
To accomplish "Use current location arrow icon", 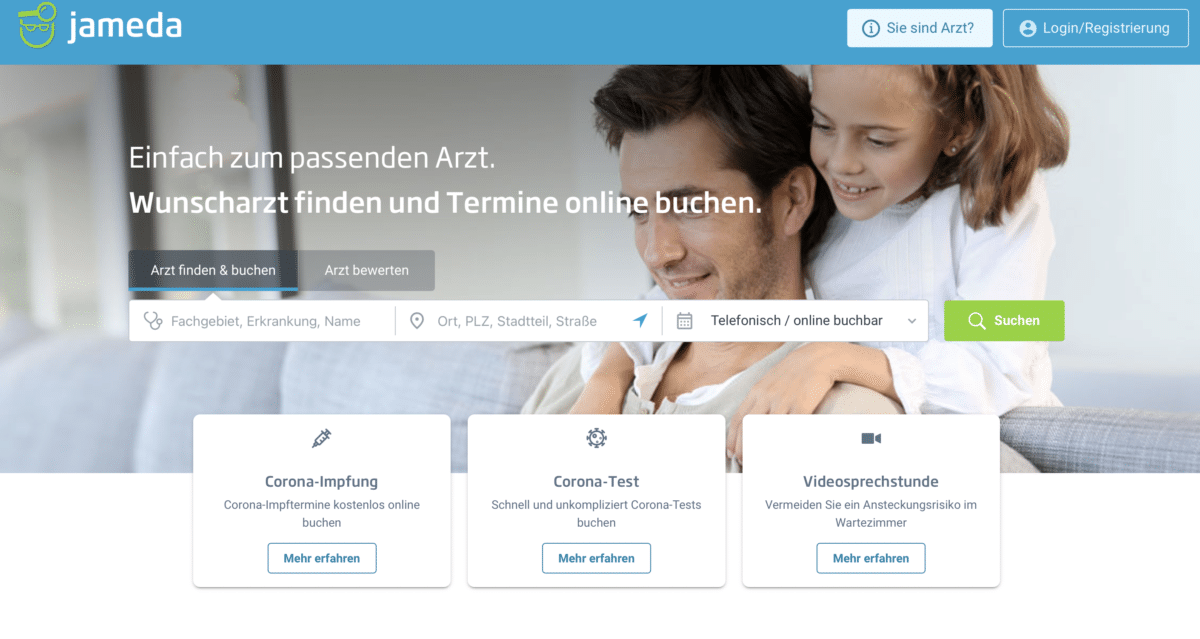I will [640, 320].
